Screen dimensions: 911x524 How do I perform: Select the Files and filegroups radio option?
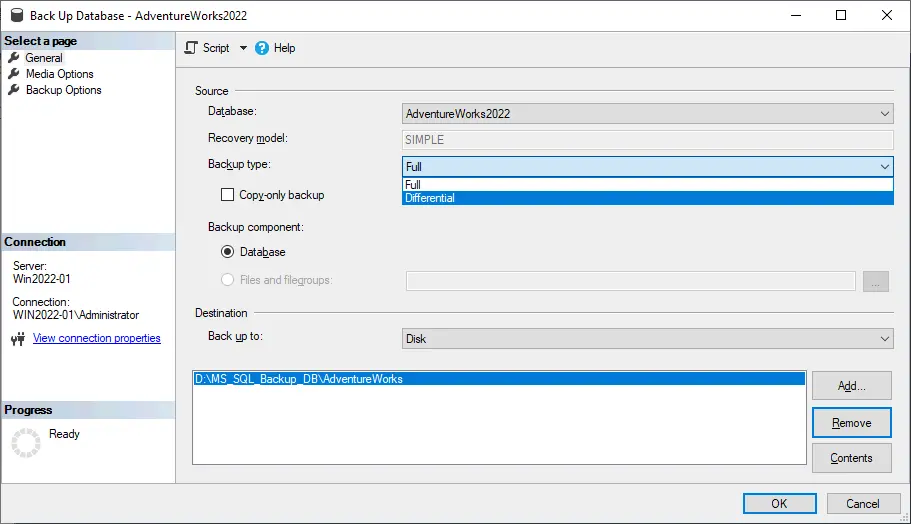pyautogui.click(x=227, y=280)
